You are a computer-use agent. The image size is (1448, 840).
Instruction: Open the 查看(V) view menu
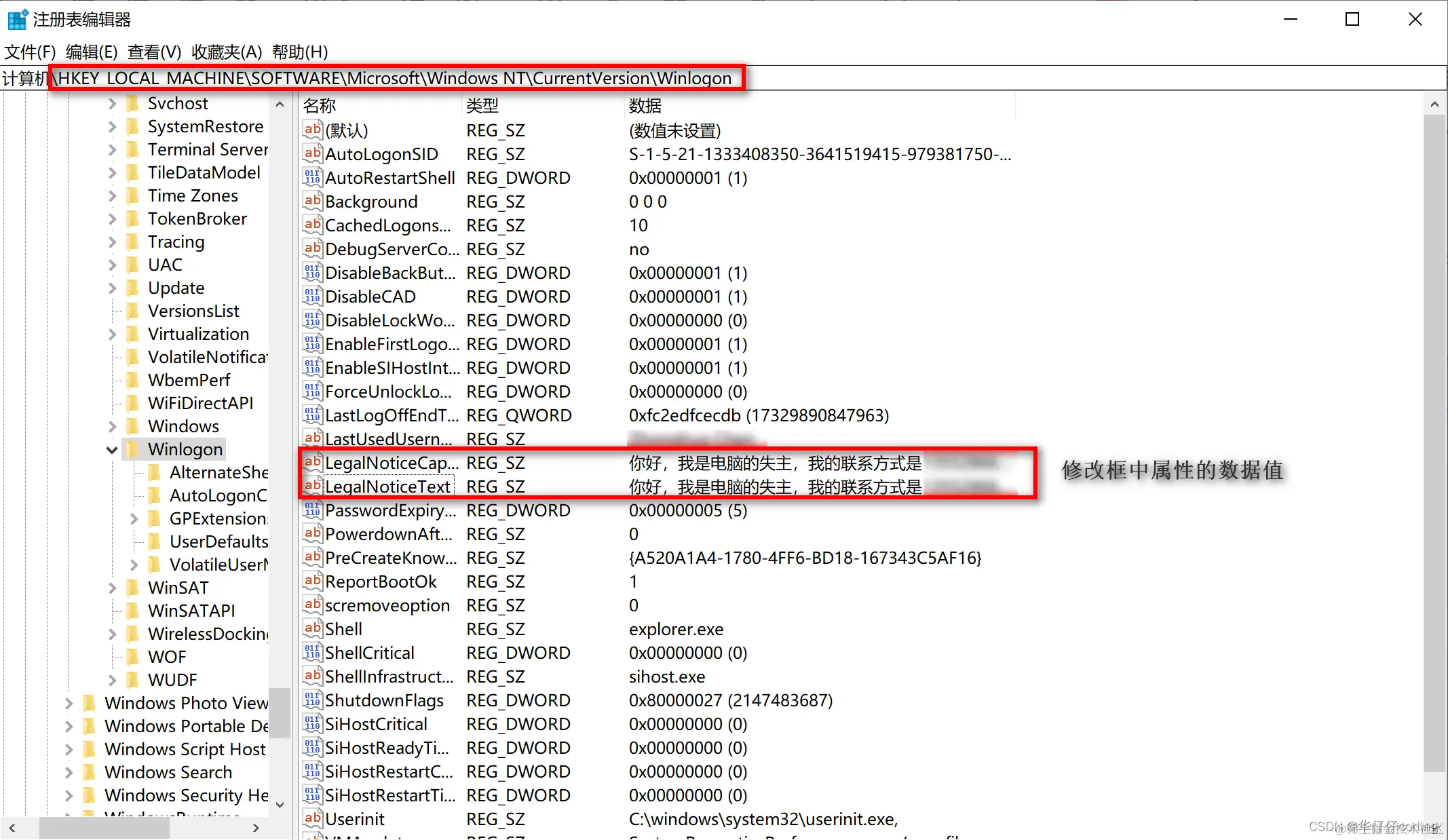pos(154,52)
